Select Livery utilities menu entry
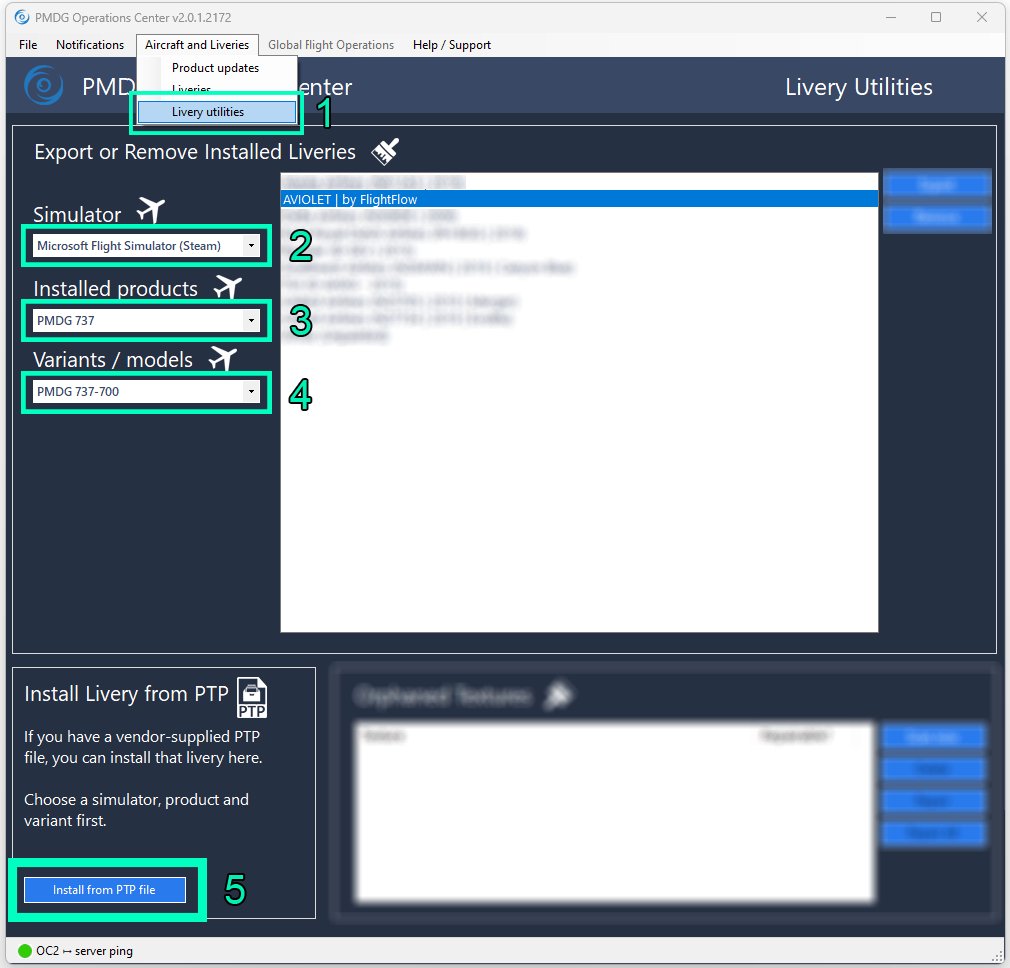1010x968 pixels. (208, 112)
